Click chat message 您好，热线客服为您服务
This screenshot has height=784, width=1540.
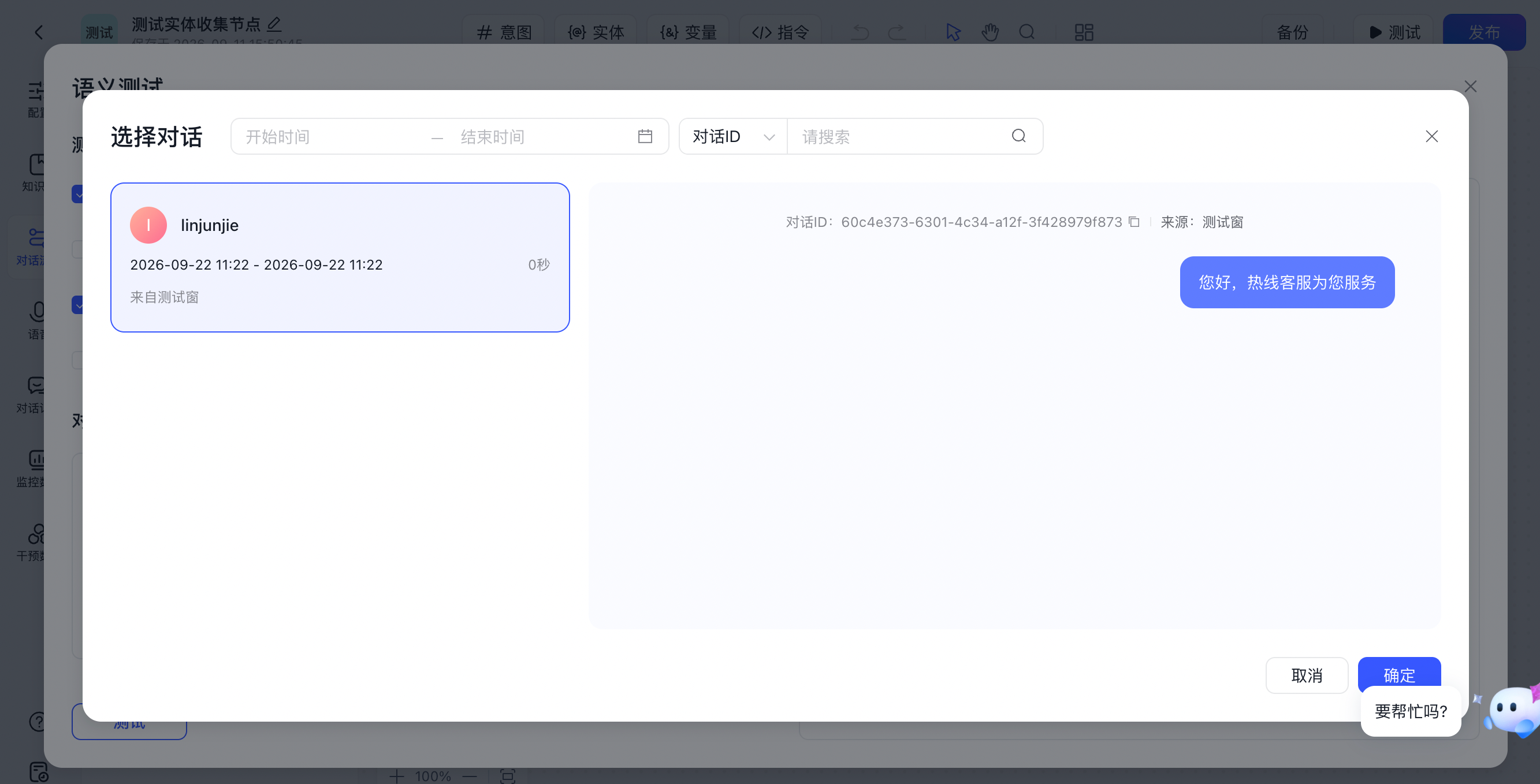[x=1287, y=282]
